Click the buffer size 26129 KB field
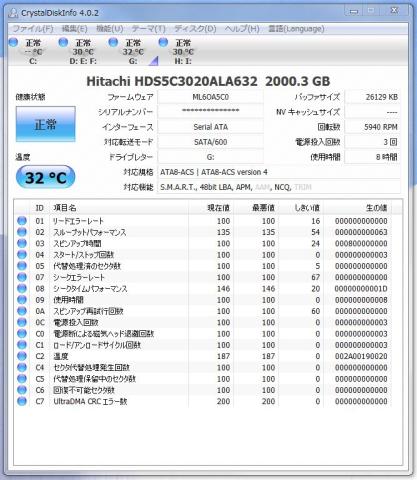This screenshot has width=417, height=480. click(372, 97)
